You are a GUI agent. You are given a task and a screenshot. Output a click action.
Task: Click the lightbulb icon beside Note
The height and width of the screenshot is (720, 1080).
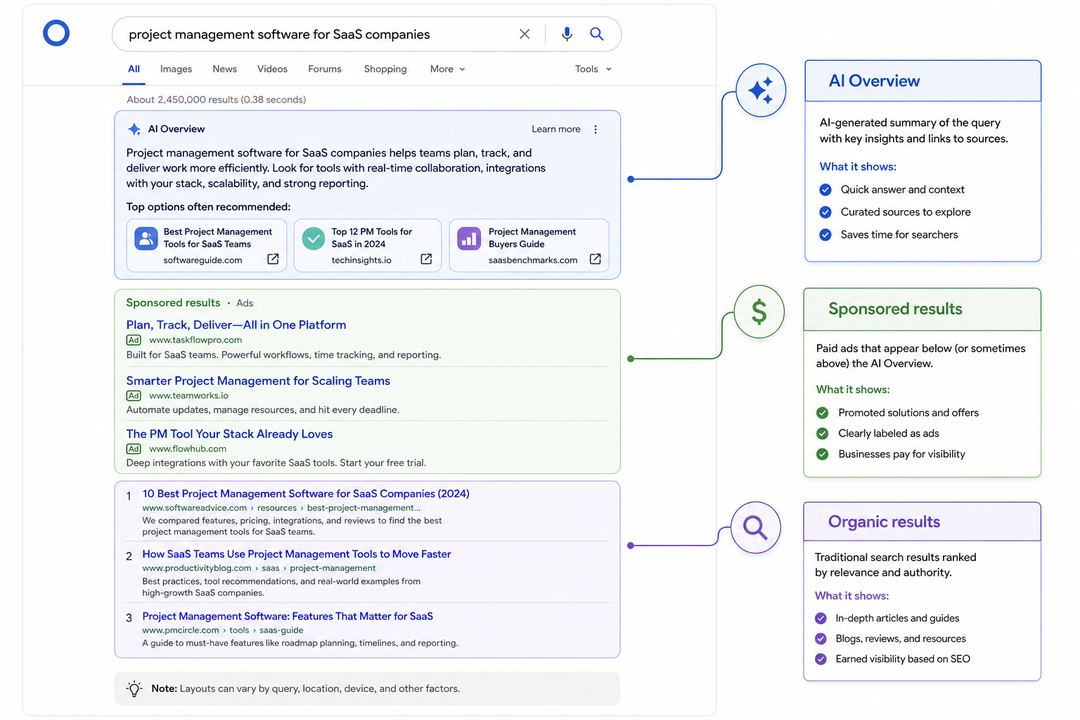click(134, 688)
